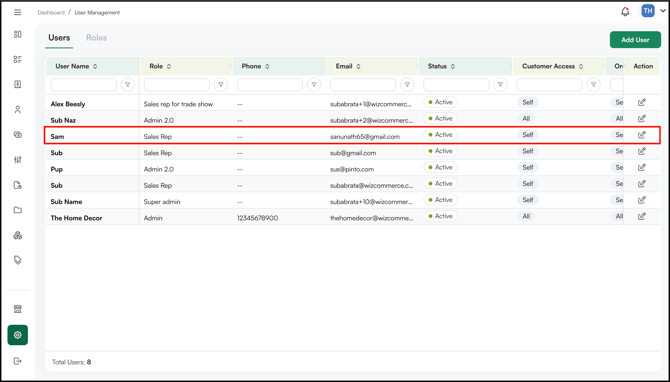Open the Role column filter funnel
This screenshot has width=670, height=382.
pos(221,85)
